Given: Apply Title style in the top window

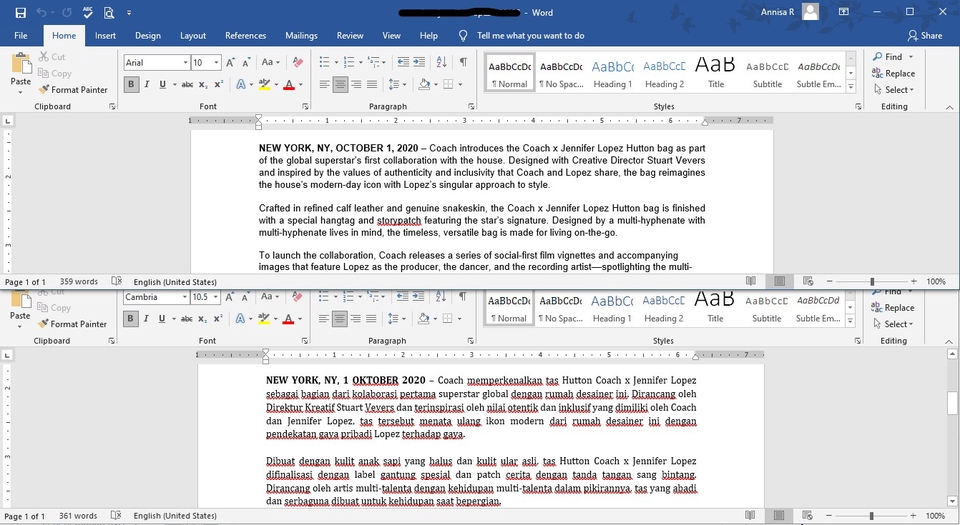Looking at the screenshot, I should [716, 73].
